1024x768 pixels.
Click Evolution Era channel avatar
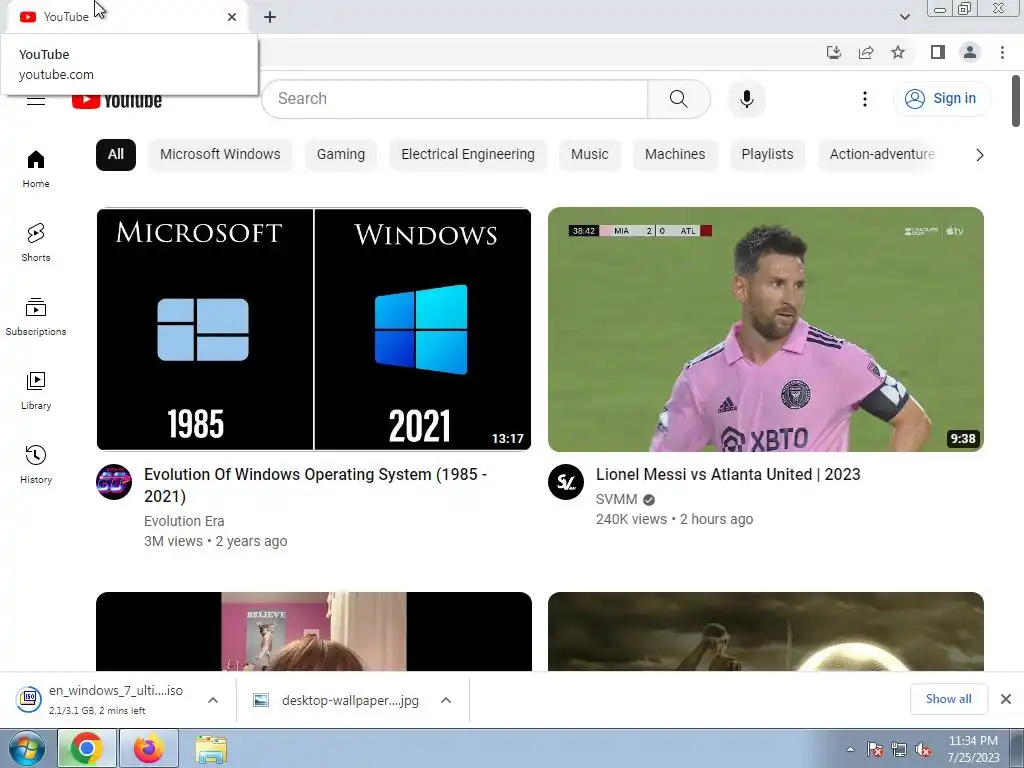point(114,482)
